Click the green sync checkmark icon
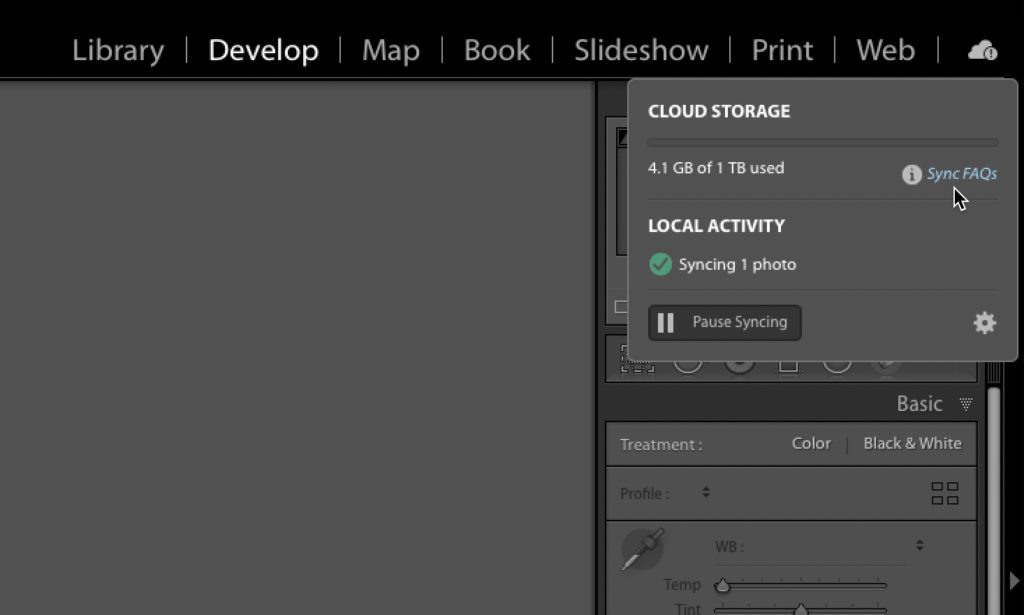The width and height of the screenshot is (1024, 615). (660, 264)
